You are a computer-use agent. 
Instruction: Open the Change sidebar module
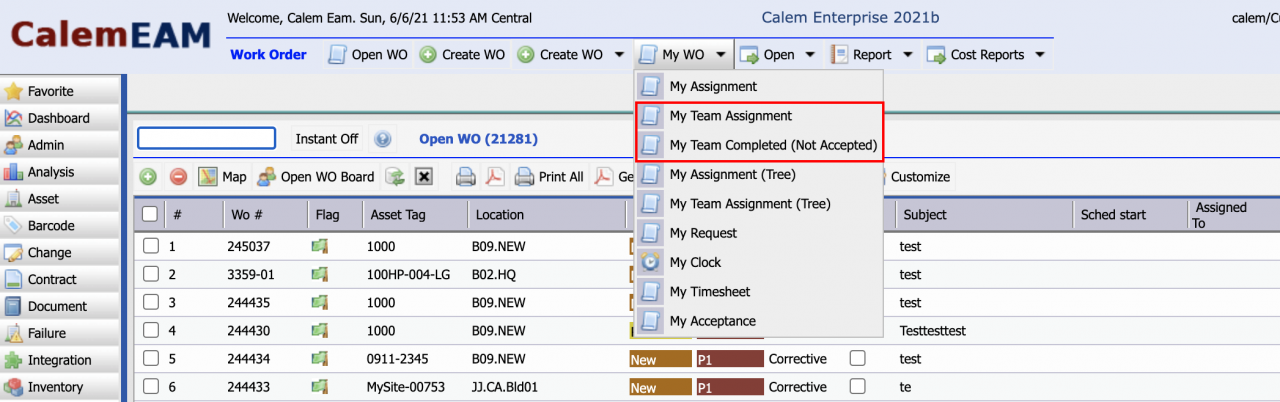59,253
